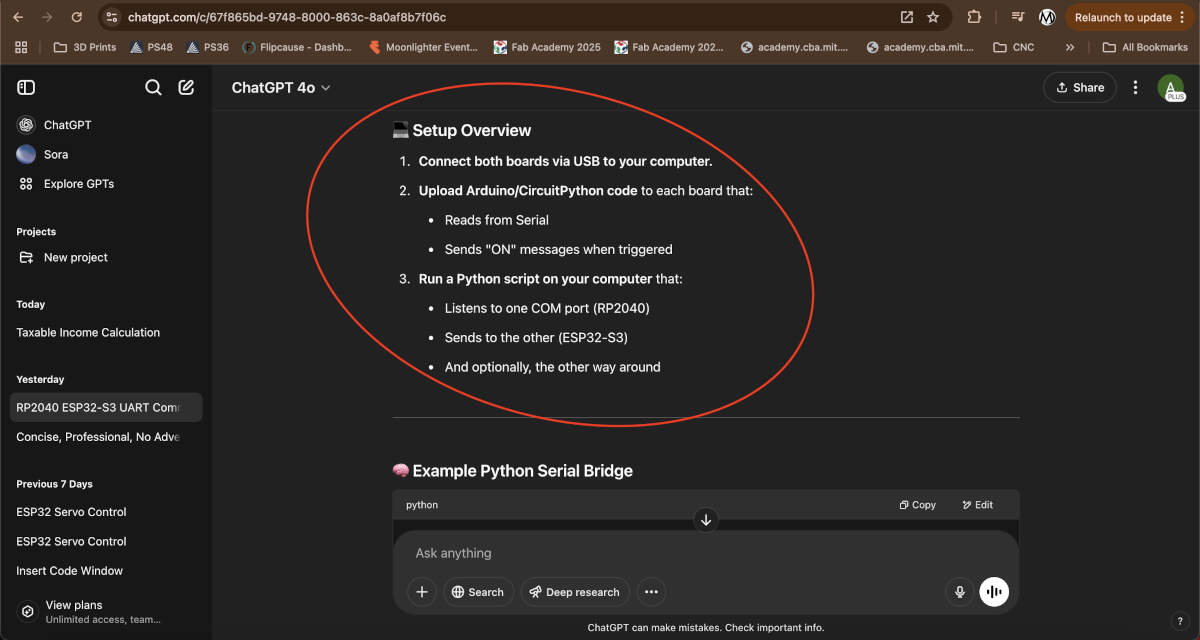This screenshot has width=1200, height=640.
Task: Open the Chrome extensions puzzle icon
Action: tap(973, 17)
